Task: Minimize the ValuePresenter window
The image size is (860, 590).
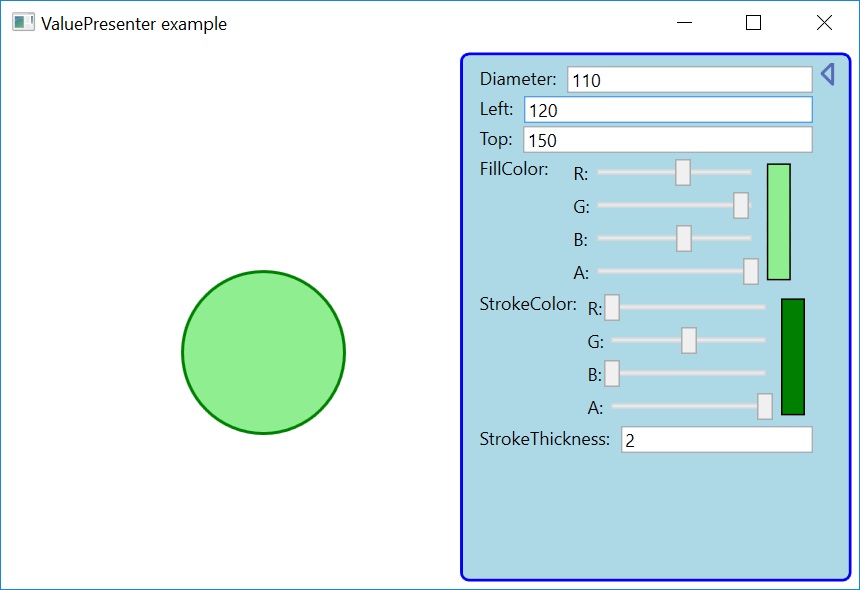Action: tap(684, 22)
